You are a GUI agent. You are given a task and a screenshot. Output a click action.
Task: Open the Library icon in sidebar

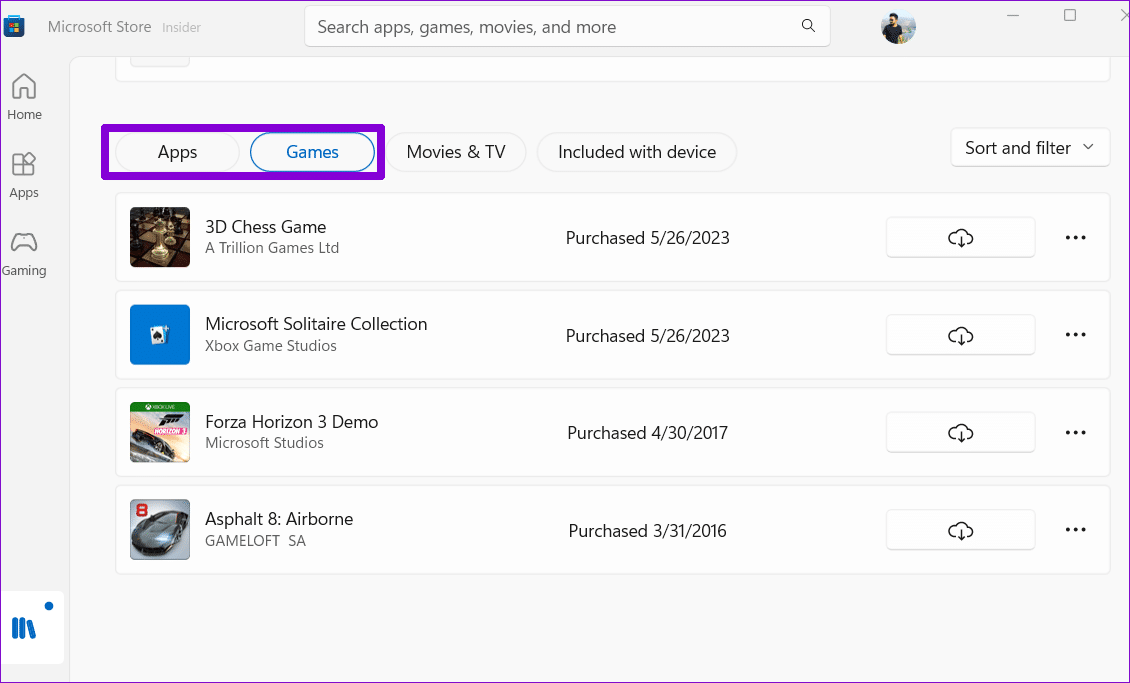pyautogui.click(x=24, y=628)
